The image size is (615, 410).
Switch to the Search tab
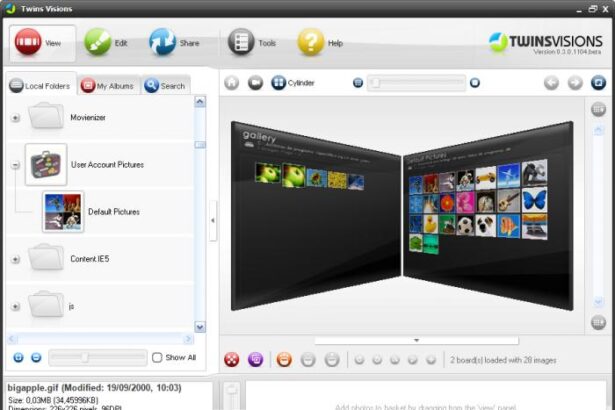(166, 85)
